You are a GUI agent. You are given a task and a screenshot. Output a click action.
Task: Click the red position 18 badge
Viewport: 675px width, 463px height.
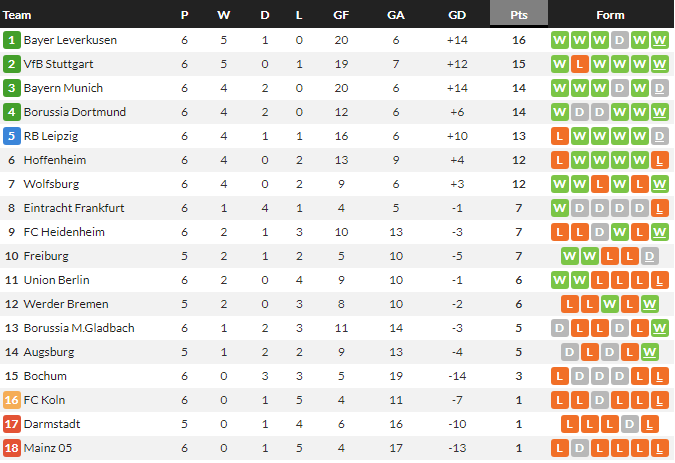(12, 448)
